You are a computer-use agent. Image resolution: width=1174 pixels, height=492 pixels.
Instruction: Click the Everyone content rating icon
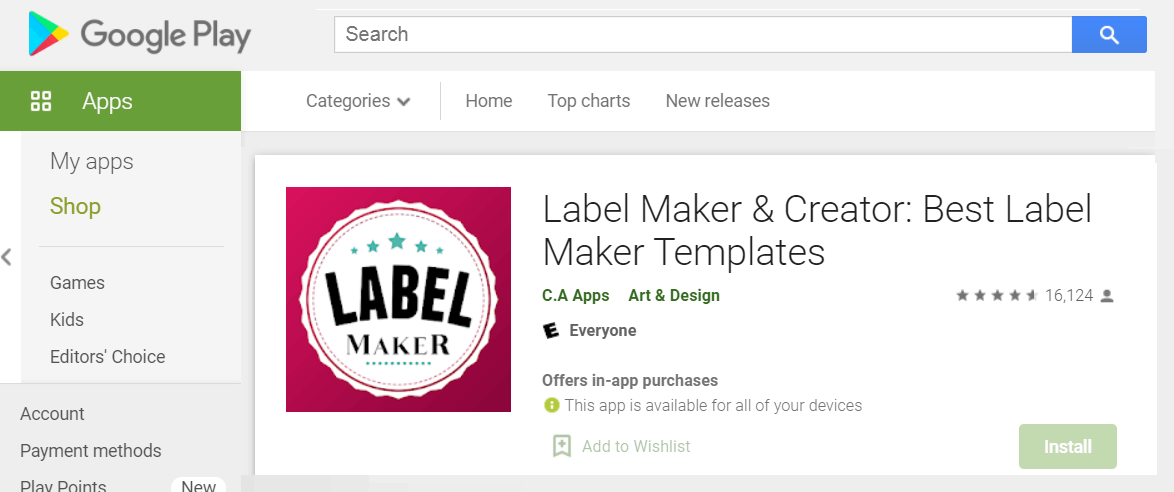[x=551, y=330]
